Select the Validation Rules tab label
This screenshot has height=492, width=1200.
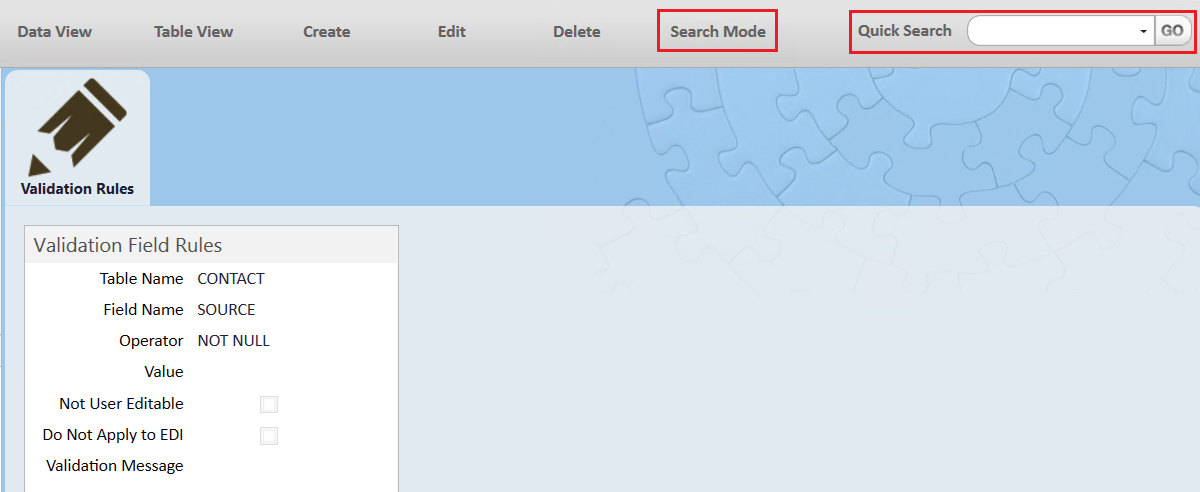[77, 189]
